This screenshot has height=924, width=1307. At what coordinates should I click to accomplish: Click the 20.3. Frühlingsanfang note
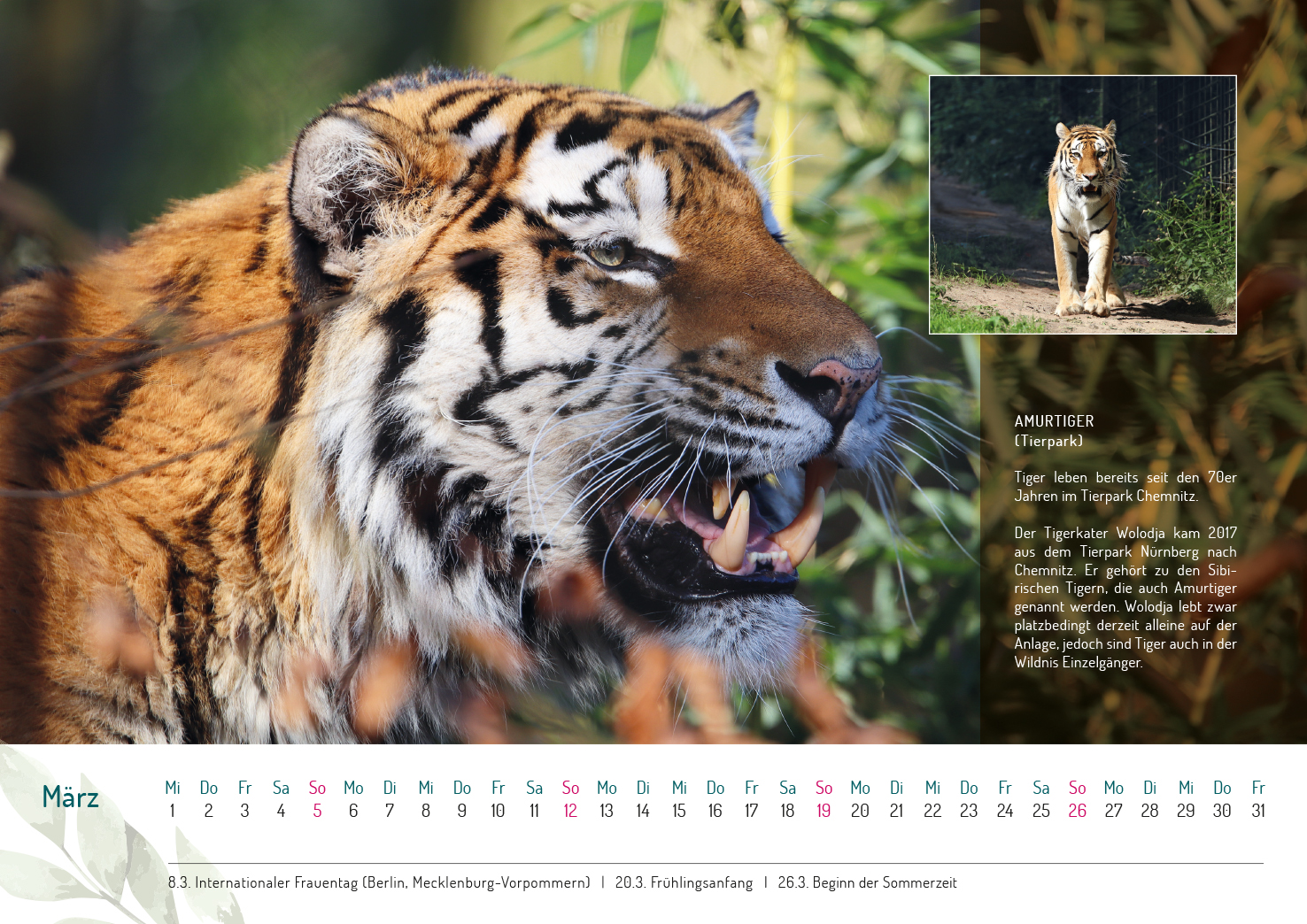684,882
